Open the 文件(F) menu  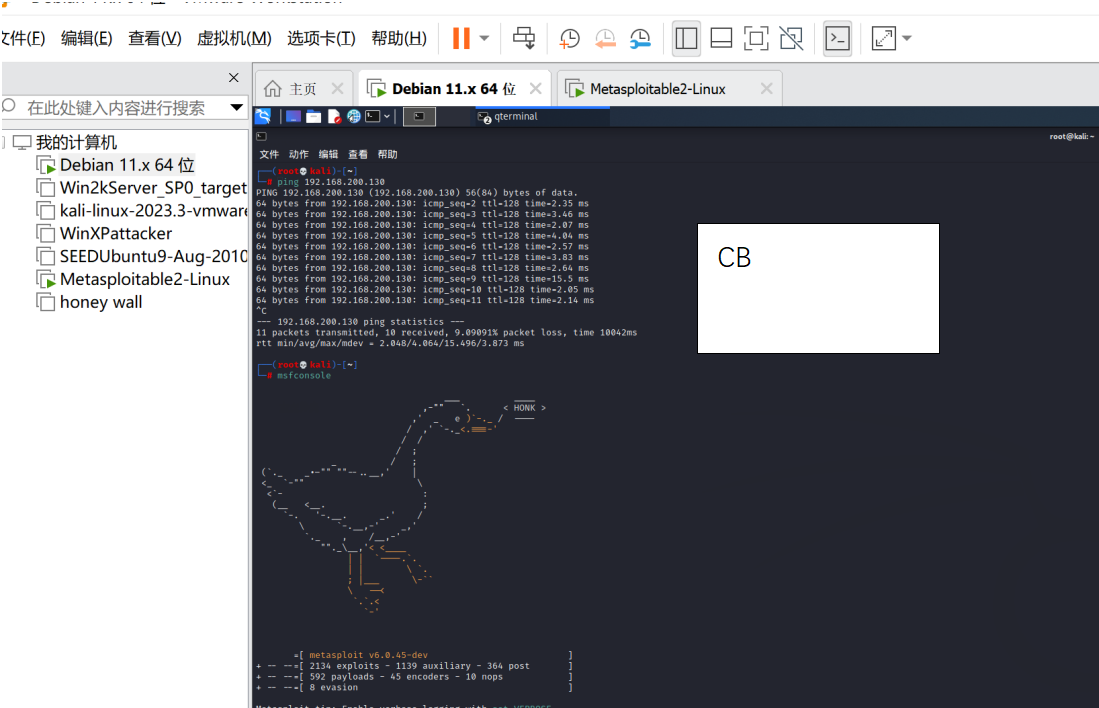22,38
